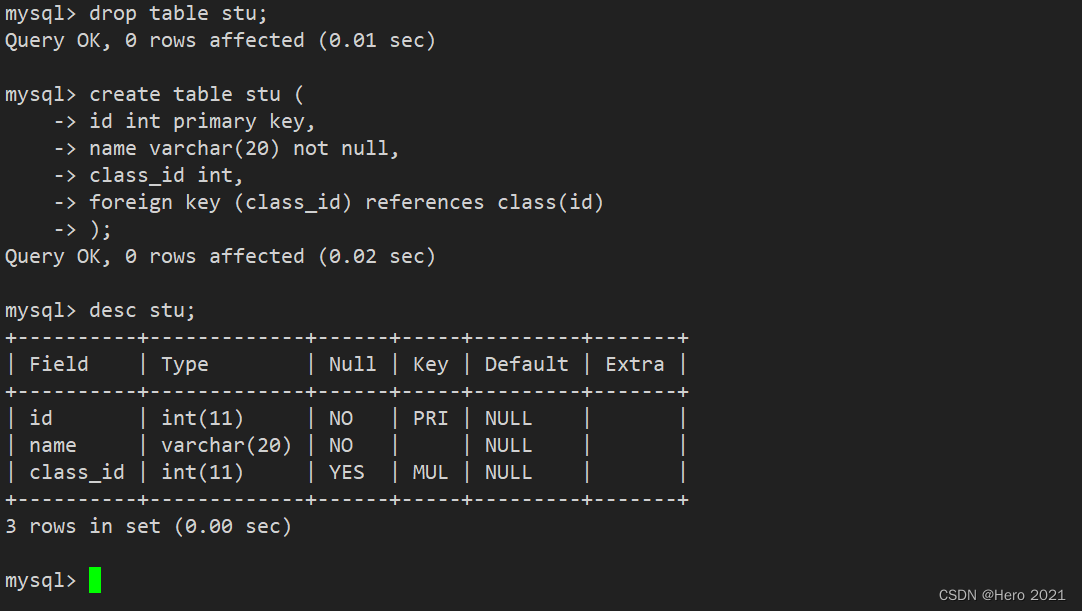Click the 'PRI' key value for id
Image resolution: width=1082 pixels, height=611 pixels.
pyautogui.click(x=431, y=418)
